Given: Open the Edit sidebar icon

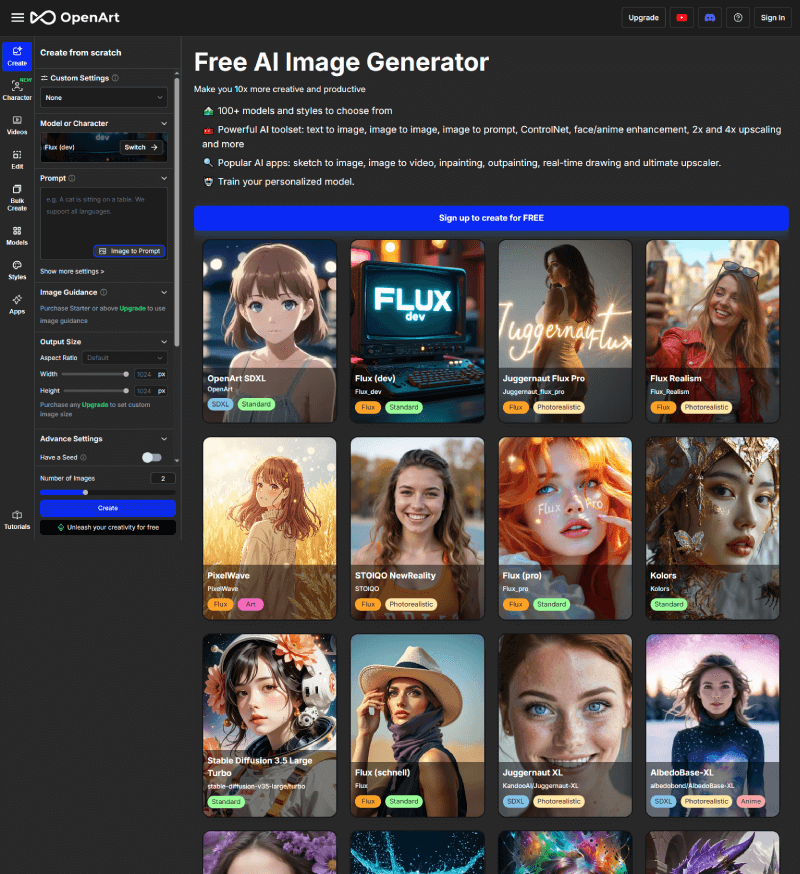Looking at the screenshot, I should click(x=17, y=159).
